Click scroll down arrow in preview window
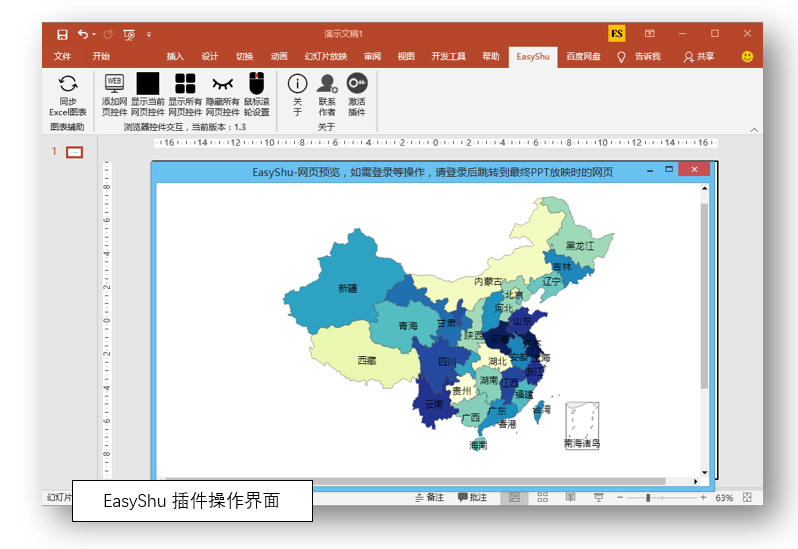The width and height of the screenshot is (798, 549). (704, 473)
